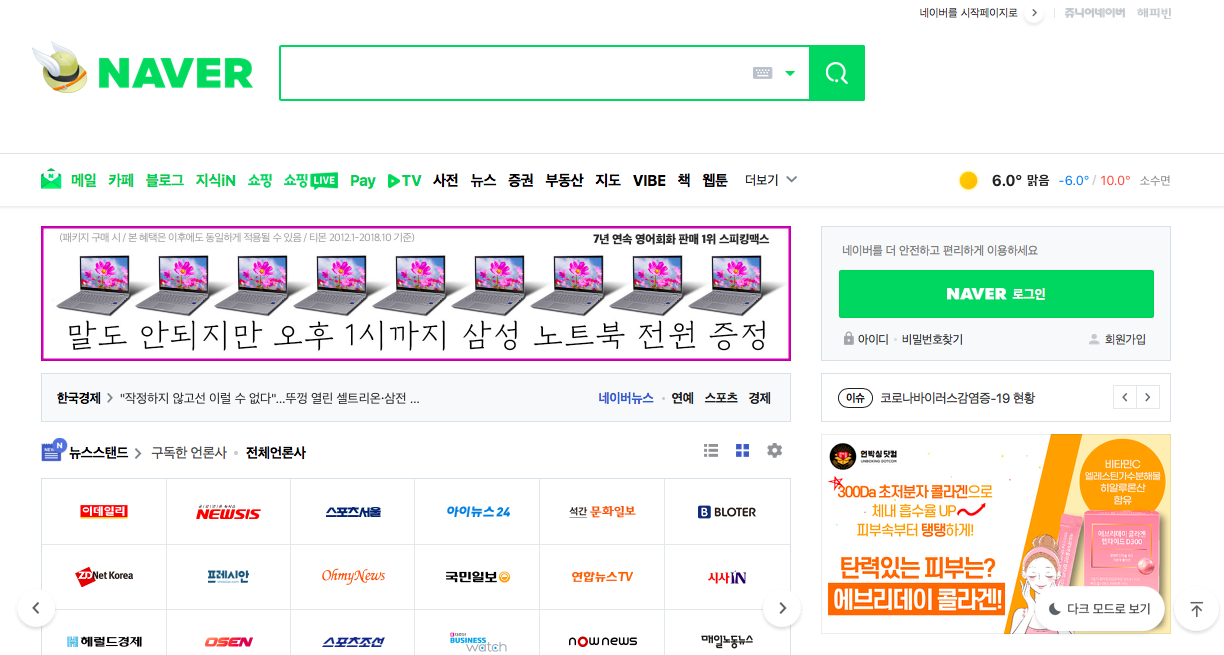Screen dimensions: 1224x655
Task: Open VIBE music link
Action: click(x=649, y=180)
